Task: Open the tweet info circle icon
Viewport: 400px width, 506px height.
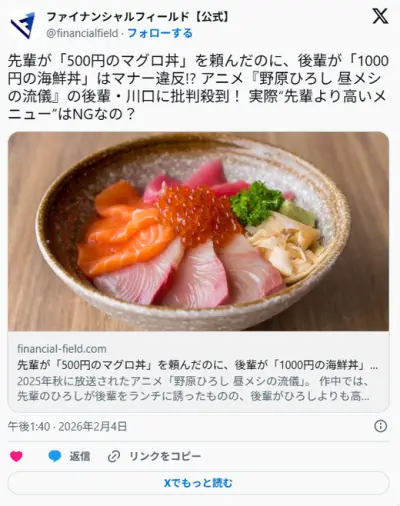Action: click(381, 426)
